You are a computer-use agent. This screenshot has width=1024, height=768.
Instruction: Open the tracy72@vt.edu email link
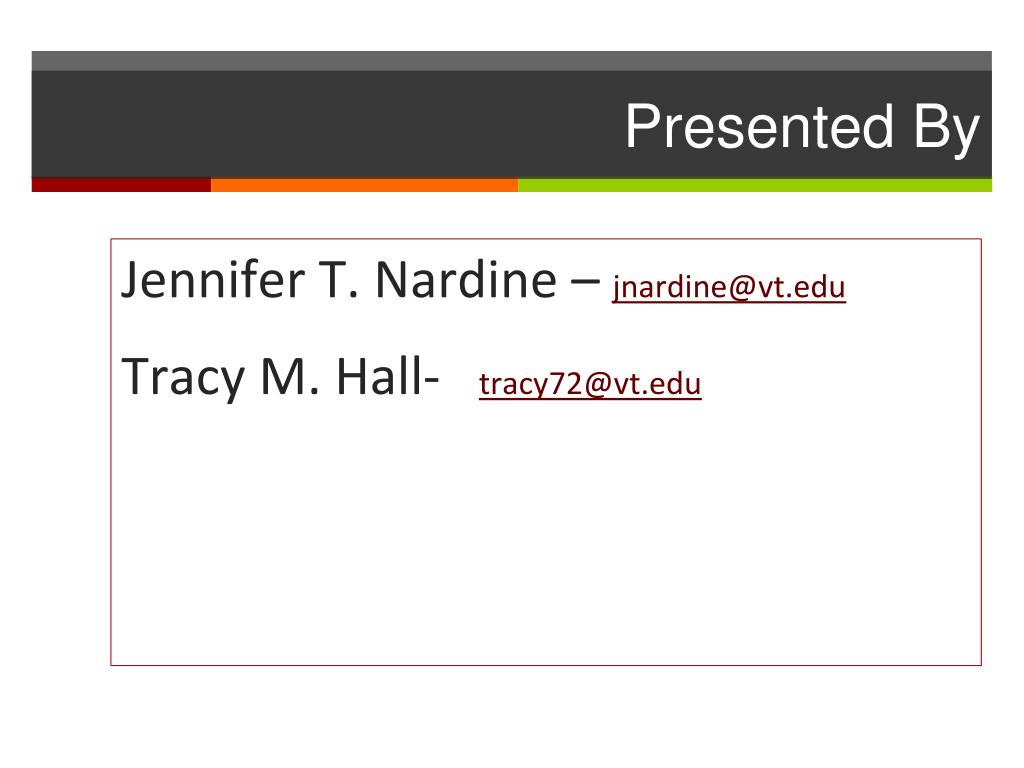[590, 384]
